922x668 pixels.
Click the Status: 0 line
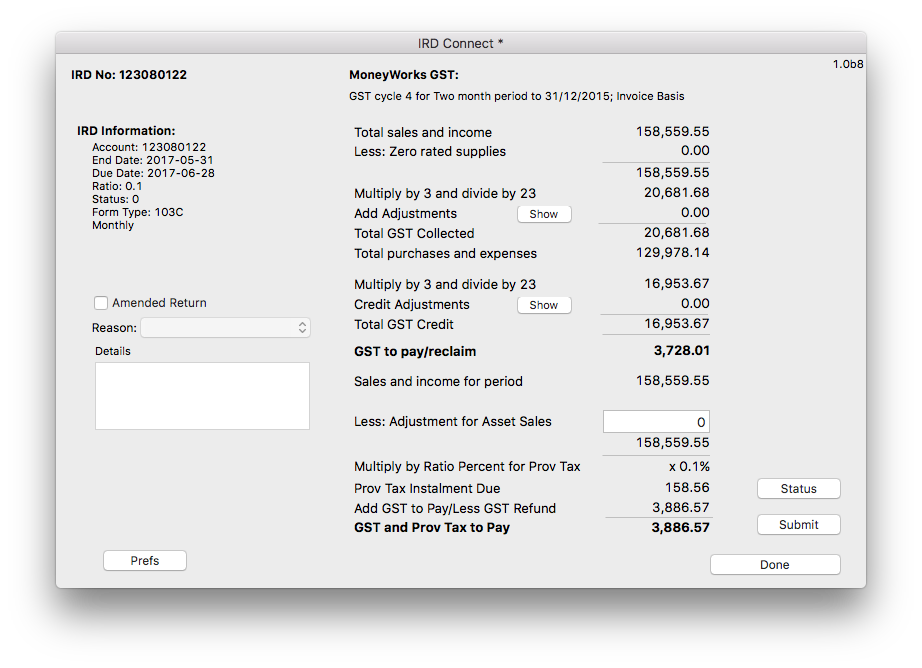coord(115,199)
